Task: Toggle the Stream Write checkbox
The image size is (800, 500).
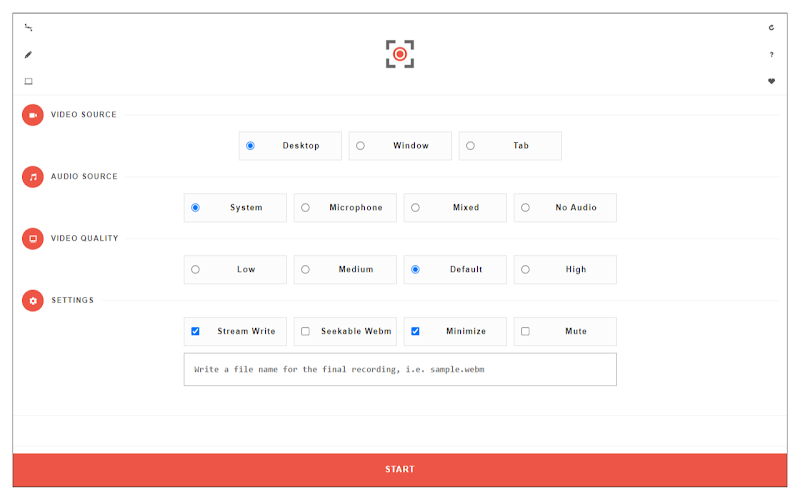Action: (x=195, y=332)
